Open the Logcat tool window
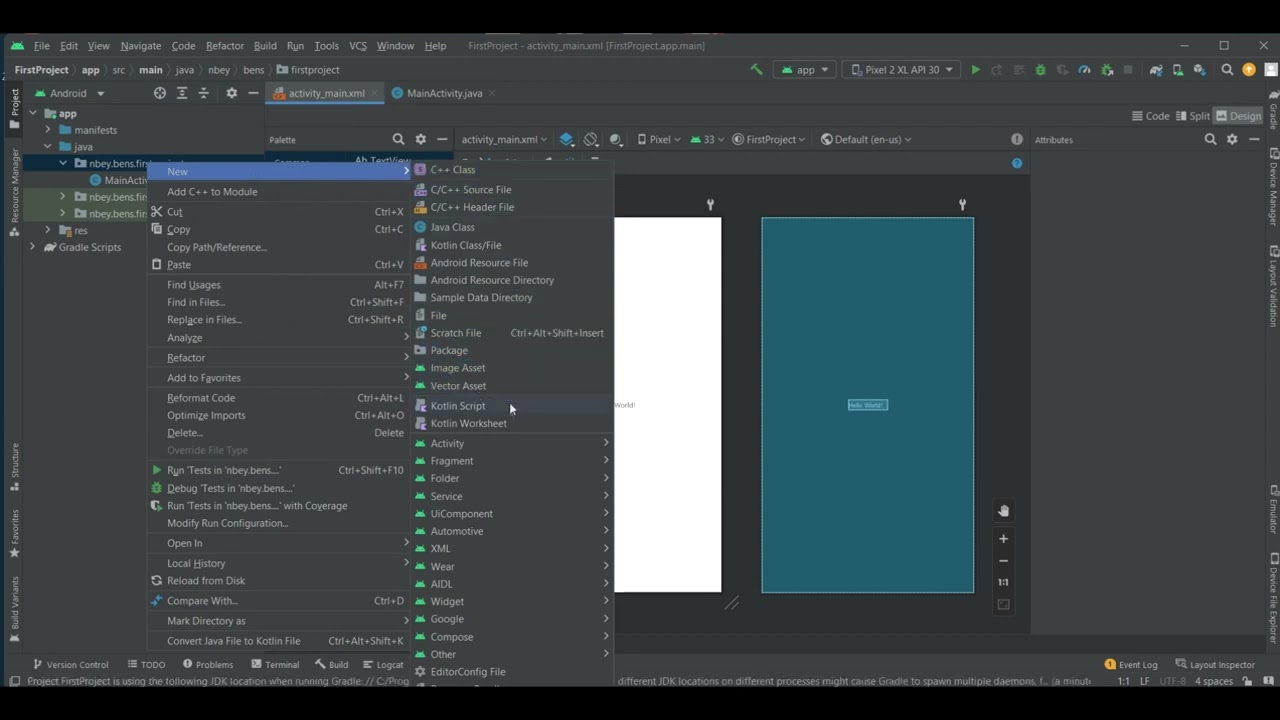Screen dimensions: 1280x720 click(x=383, y=665)
